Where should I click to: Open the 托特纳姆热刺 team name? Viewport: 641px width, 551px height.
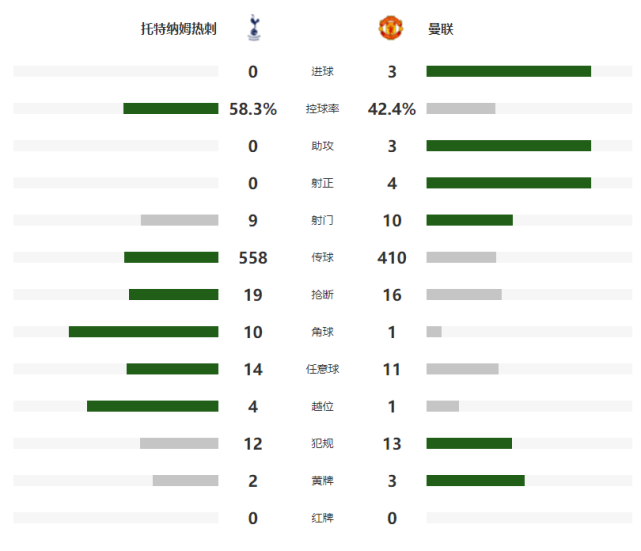pyautogui.click(x=179, y=29)
